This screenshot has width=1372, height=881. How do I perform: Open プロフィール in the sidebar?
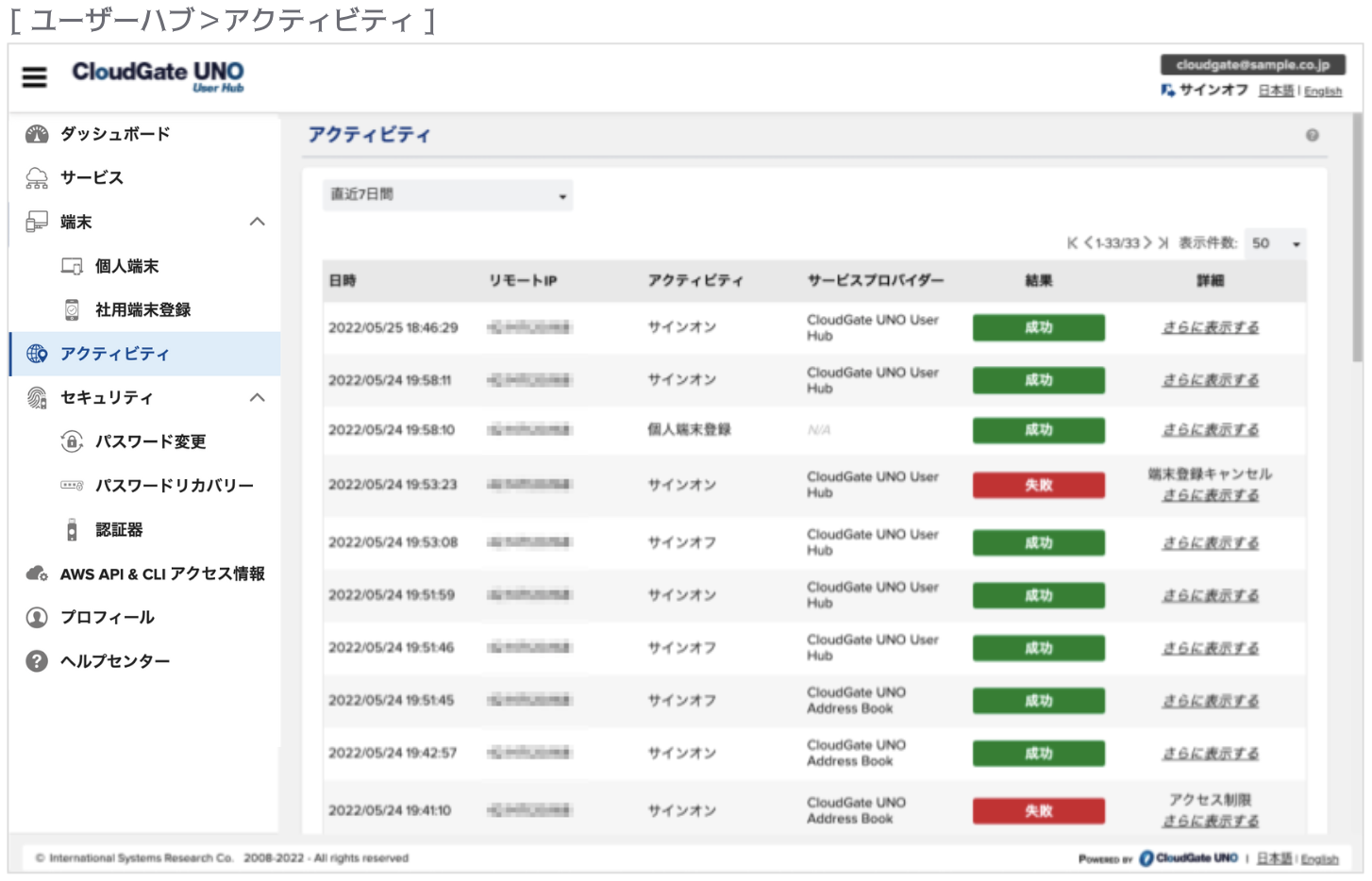click(108, 617)
